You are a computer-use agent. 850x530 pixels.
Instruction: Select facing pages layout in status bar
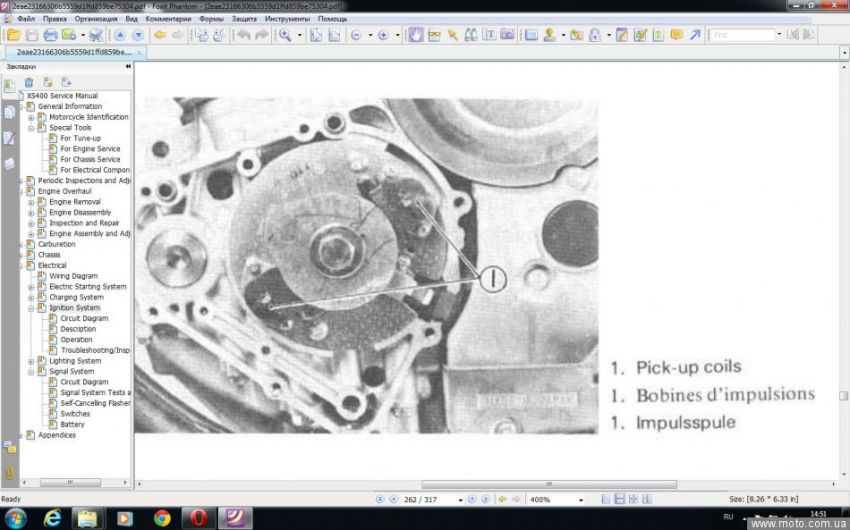647,500
